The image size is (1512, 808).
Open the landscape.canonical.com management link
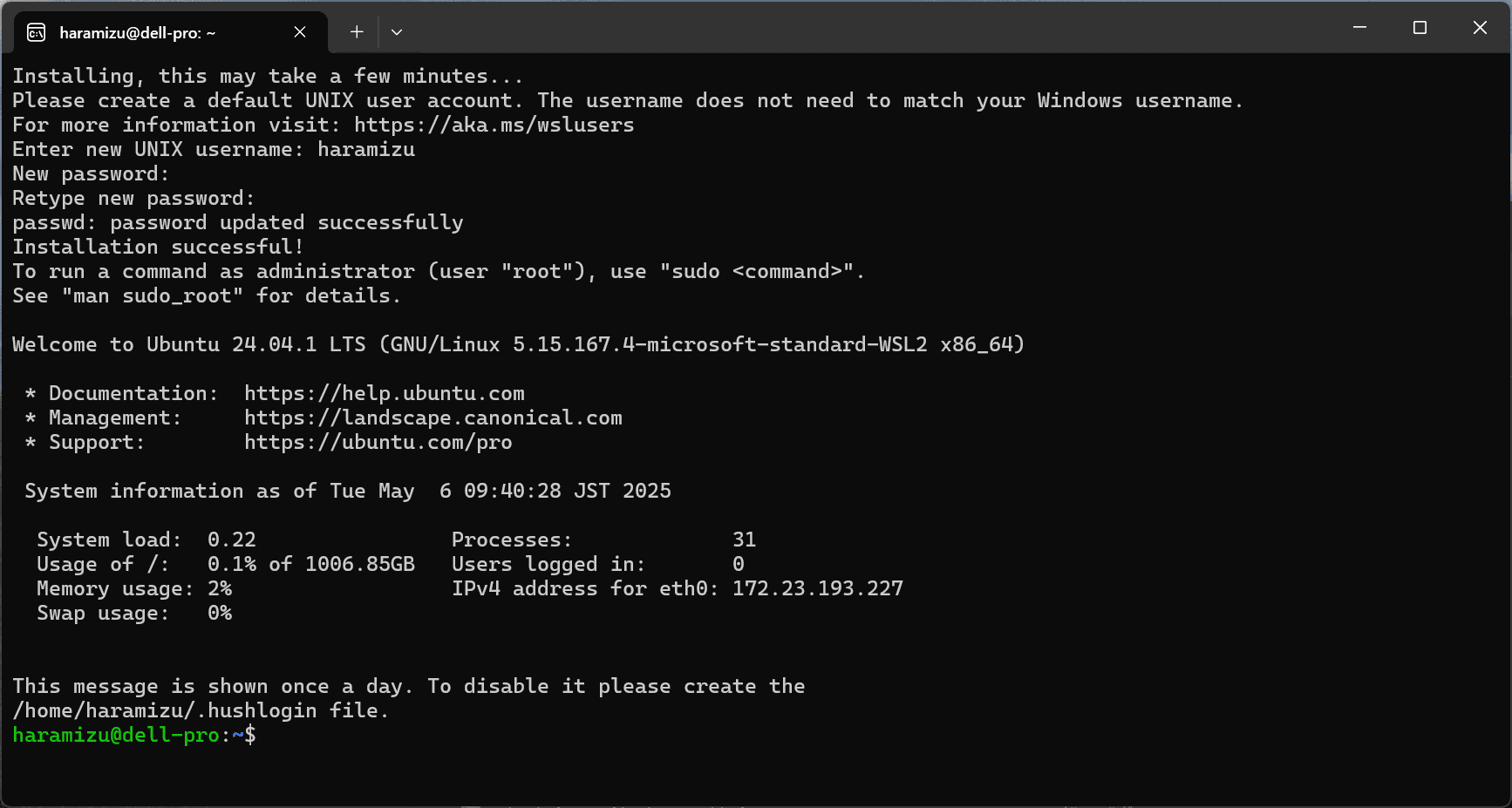[x=432, y=418]
